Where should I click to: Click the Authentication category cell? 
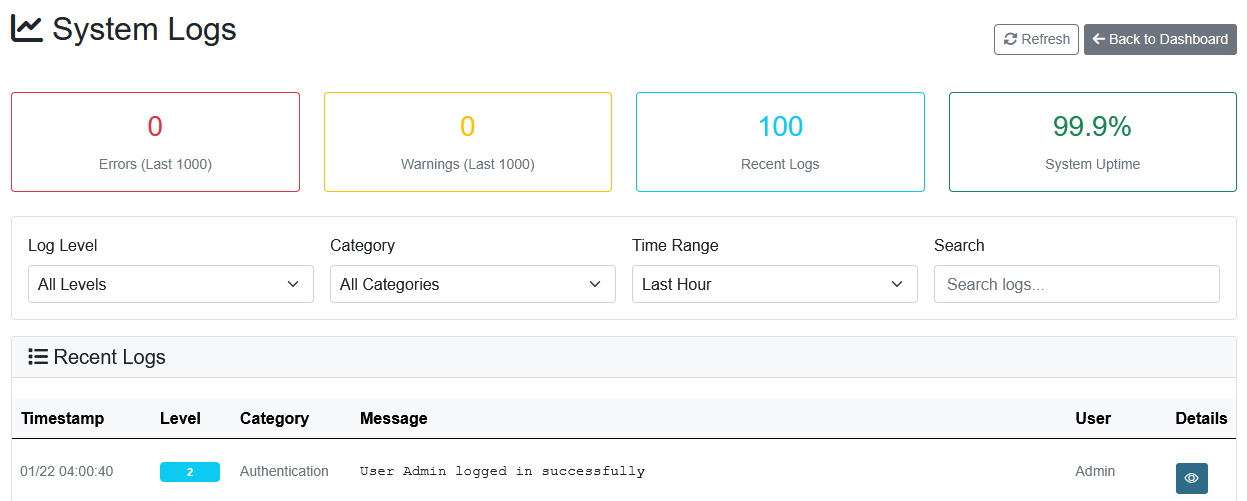pos(284,471)
